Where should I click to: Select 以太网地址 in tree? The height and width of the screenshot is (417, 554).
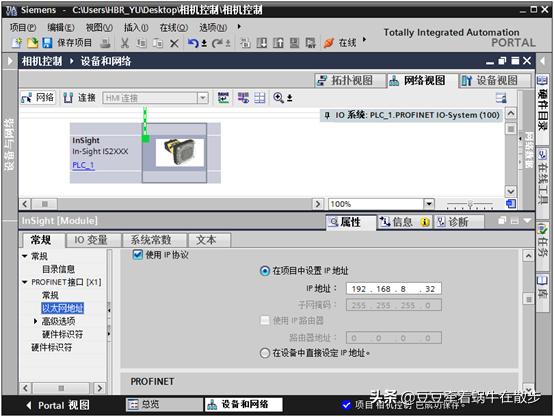62,308
